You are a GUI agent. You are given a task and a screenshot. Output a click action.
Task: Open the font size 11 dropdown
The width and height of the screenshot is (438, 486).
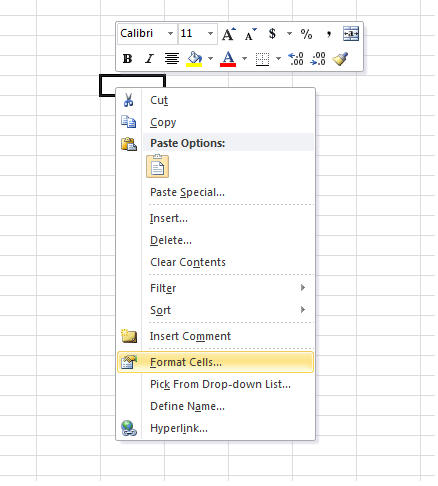pyautogui.click(x=210, y=34)
